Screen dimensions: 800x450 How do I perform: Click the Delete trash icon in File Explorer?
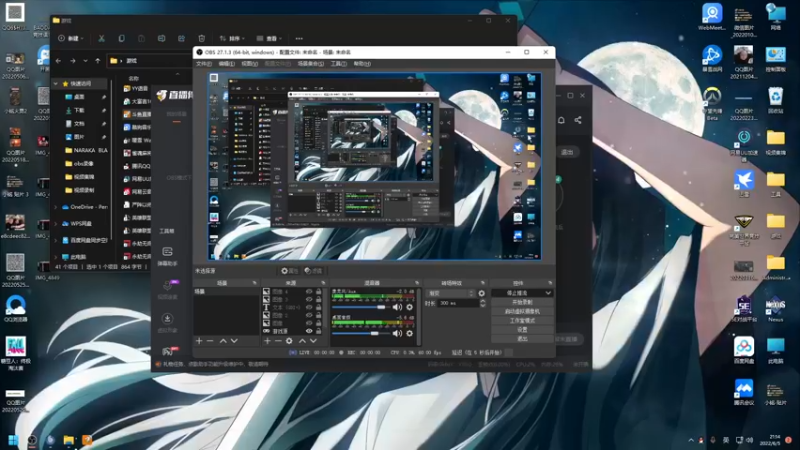point(202,38)
